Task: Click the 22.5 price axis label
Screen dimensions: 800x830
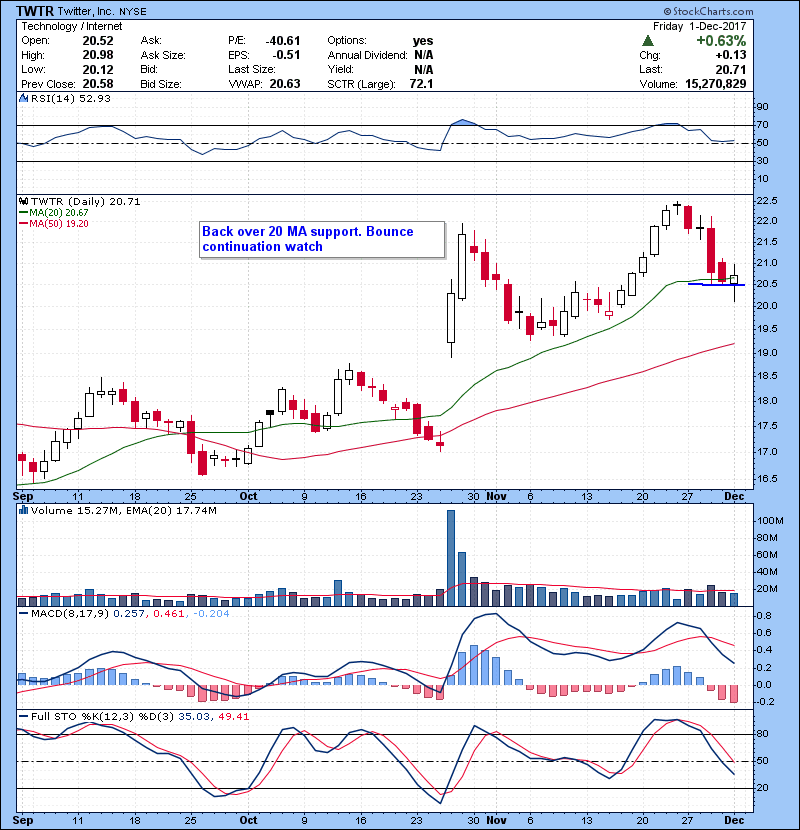Action: click(767, 201)
